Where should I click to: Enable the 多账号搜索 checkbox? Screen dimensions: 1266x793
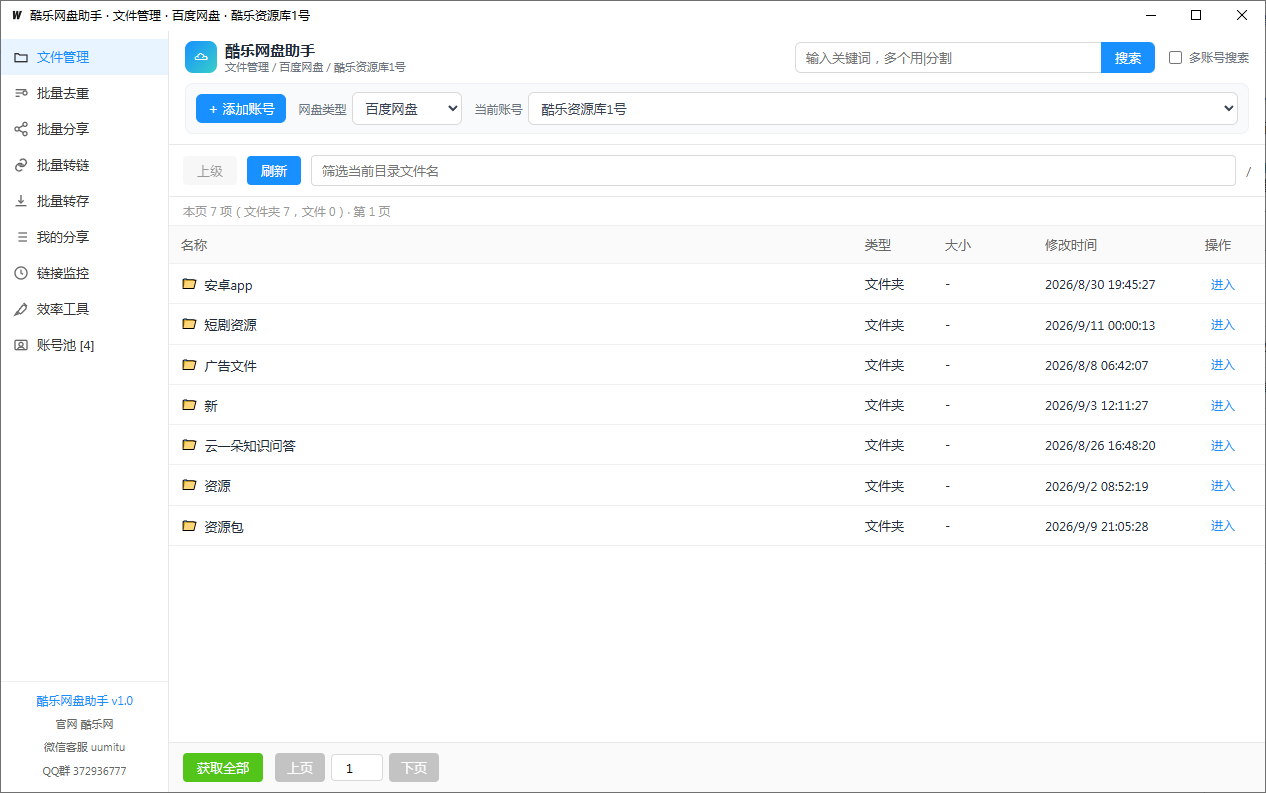coord(1176,58)
